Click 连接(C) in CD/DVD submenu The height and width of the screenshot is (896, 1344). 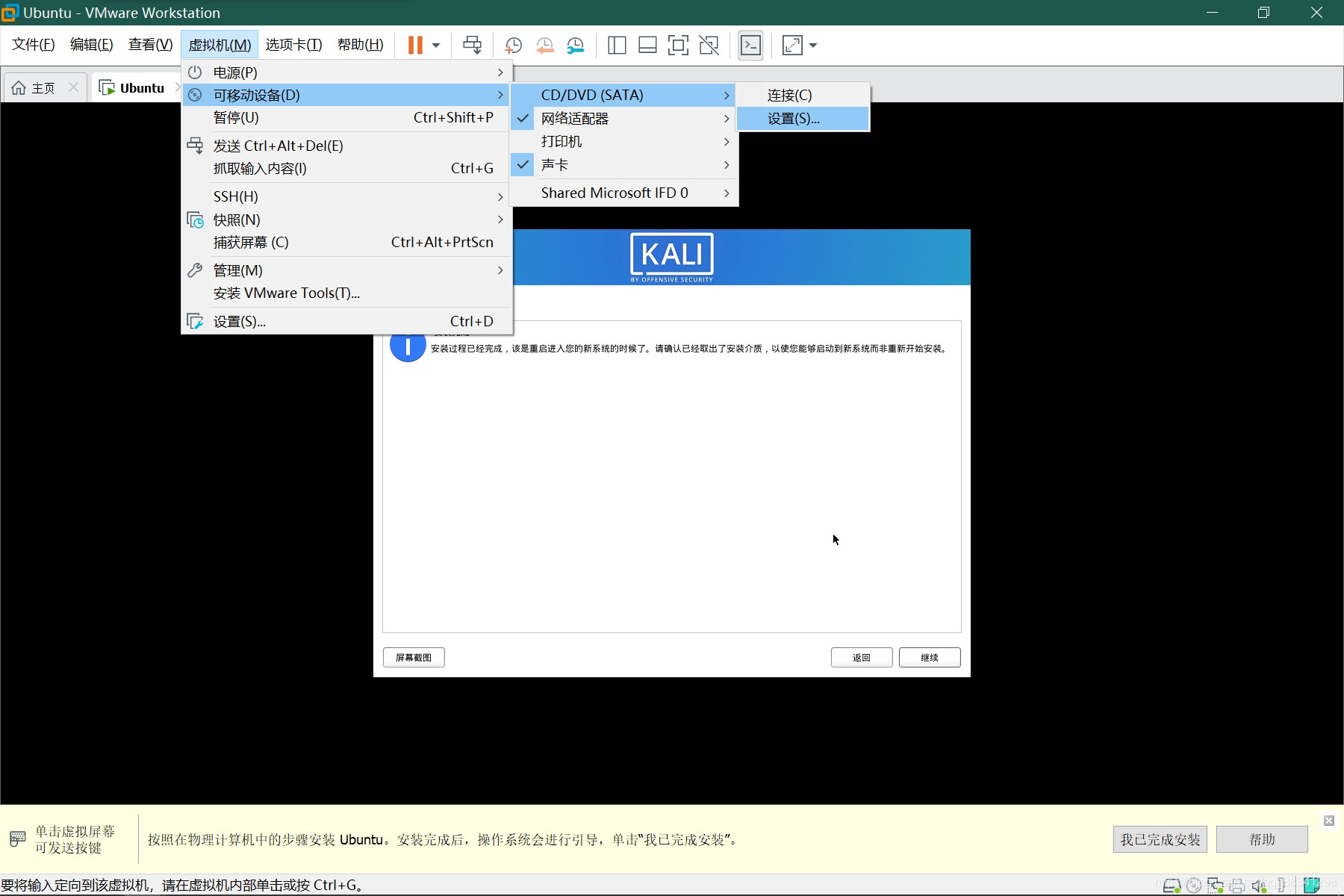click(803, 95)
